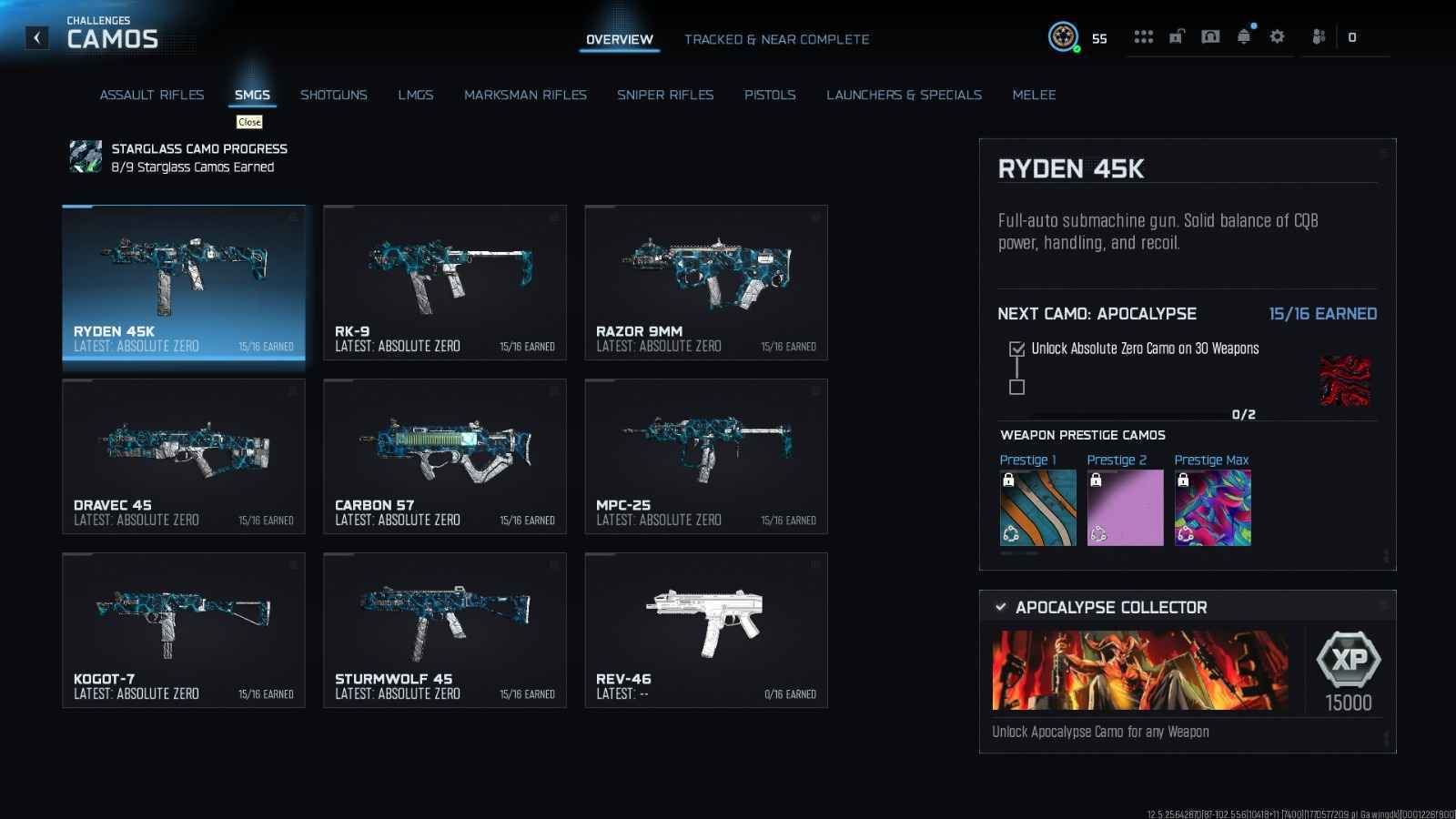Open the settings gear

tap(1278, 37)
